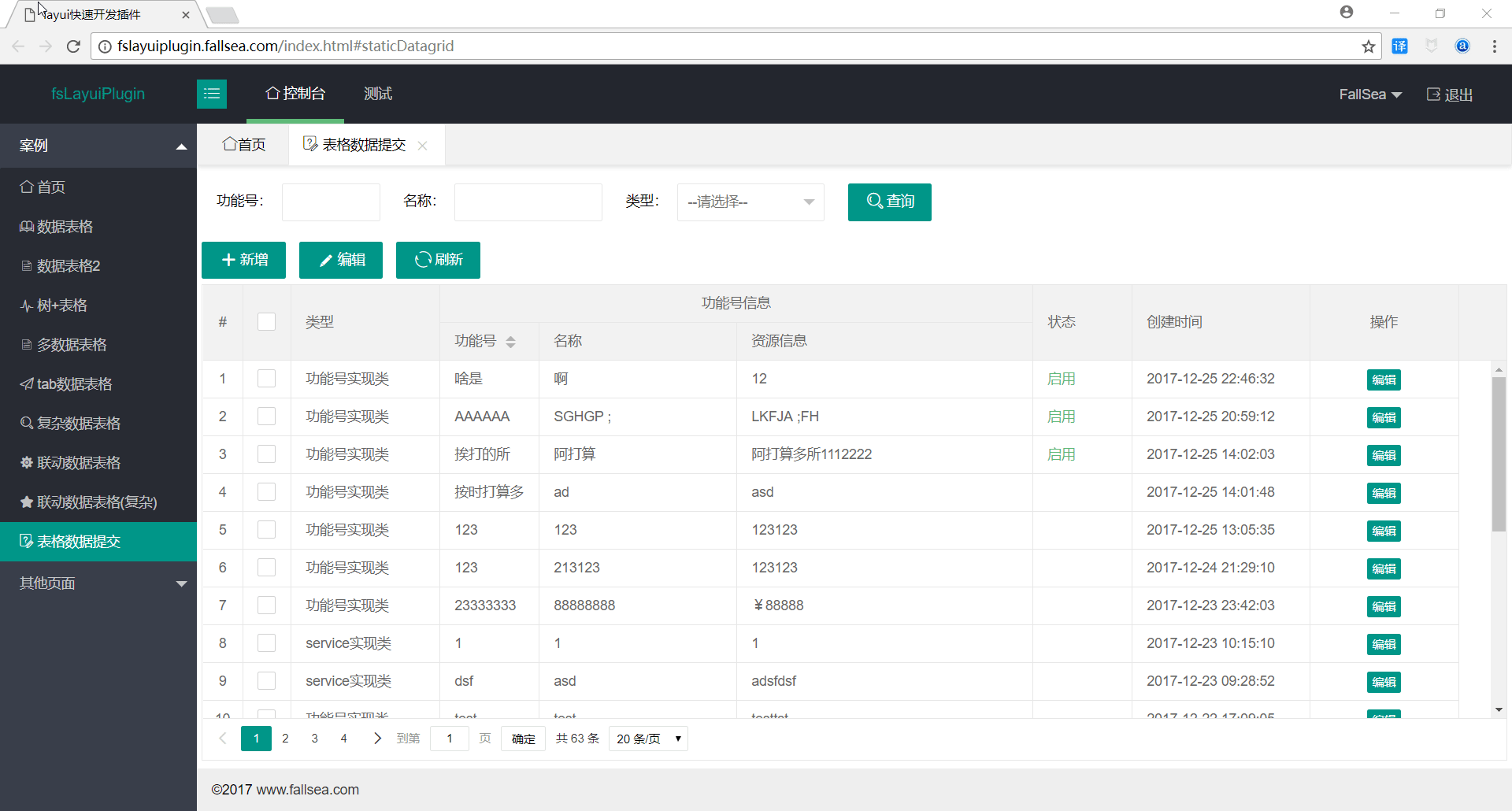This screenshot has height=811, width=1512.
Task: Click the 查询 search button
Action: pos(889,202)
